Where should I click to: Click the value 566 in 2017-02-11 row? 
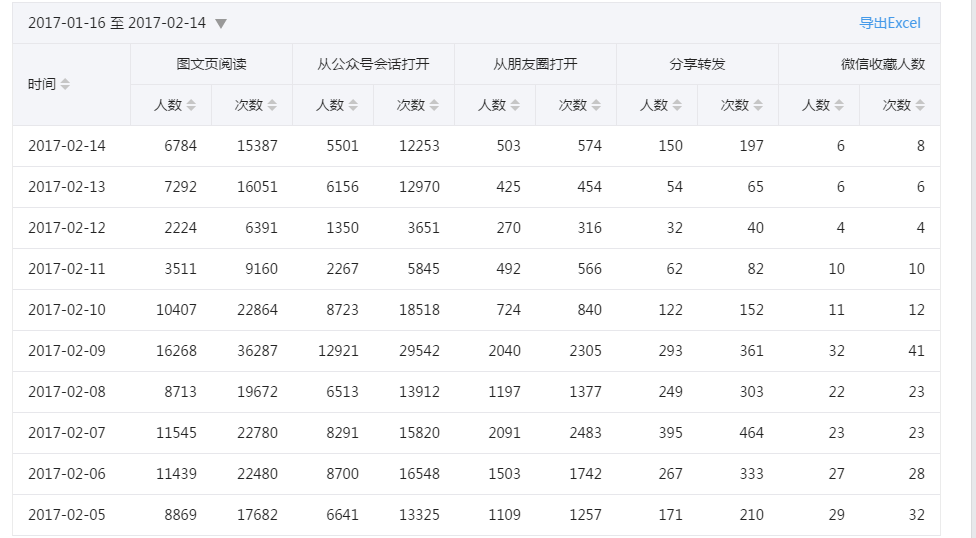(x=589, y=269)
